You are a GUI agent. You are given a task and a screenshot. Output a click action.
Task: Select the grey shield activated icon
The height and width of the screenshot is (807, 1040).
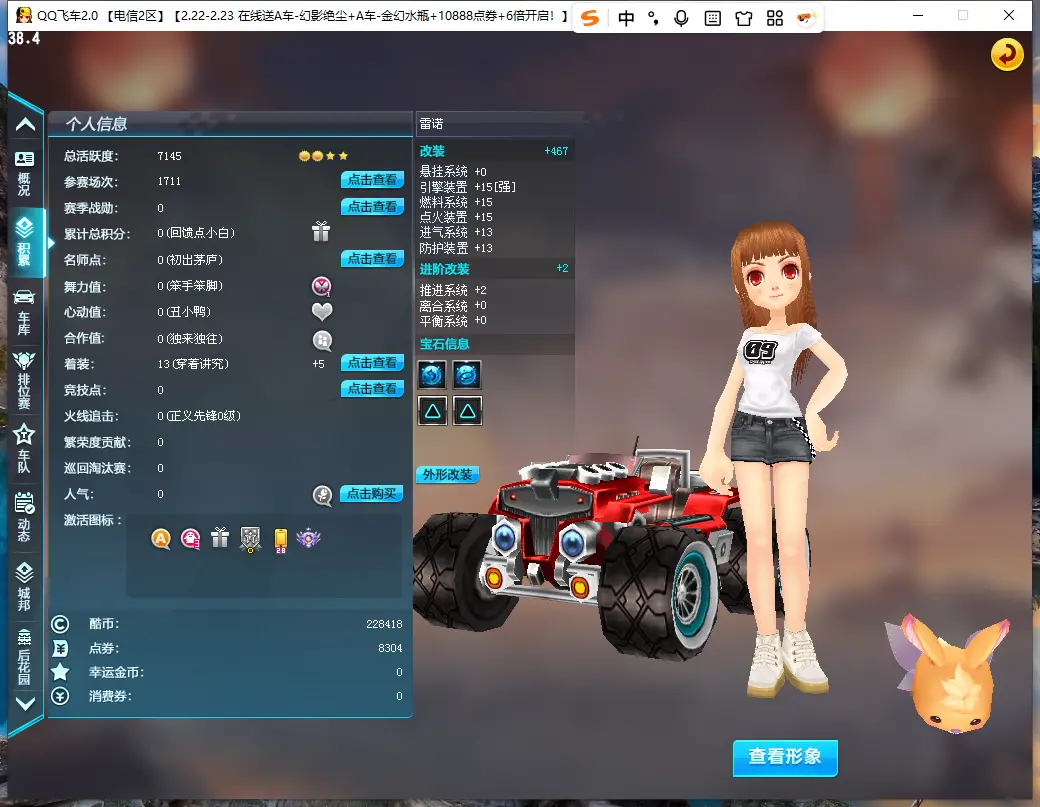[x=250, y=539]
